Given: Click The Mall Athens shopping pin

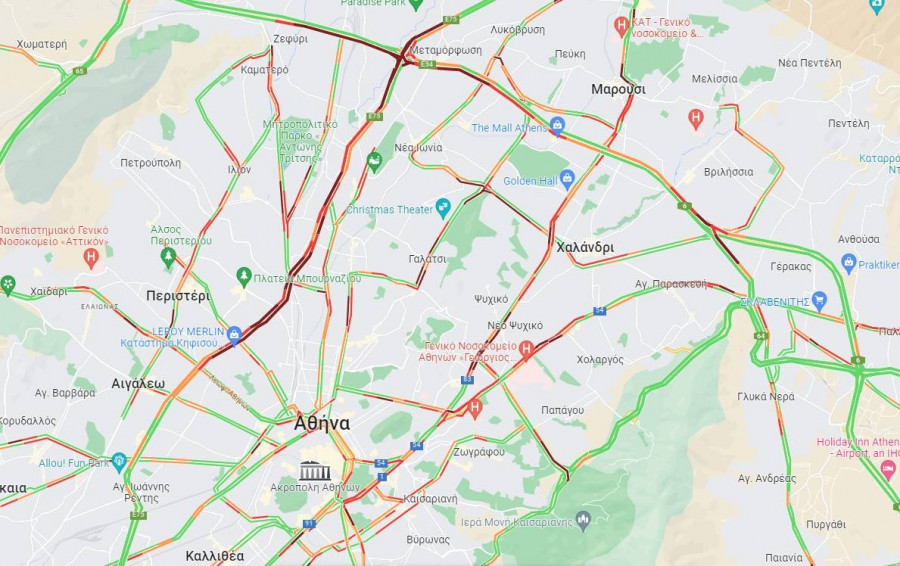Looking at the screenshot, I should pos(557,126).
